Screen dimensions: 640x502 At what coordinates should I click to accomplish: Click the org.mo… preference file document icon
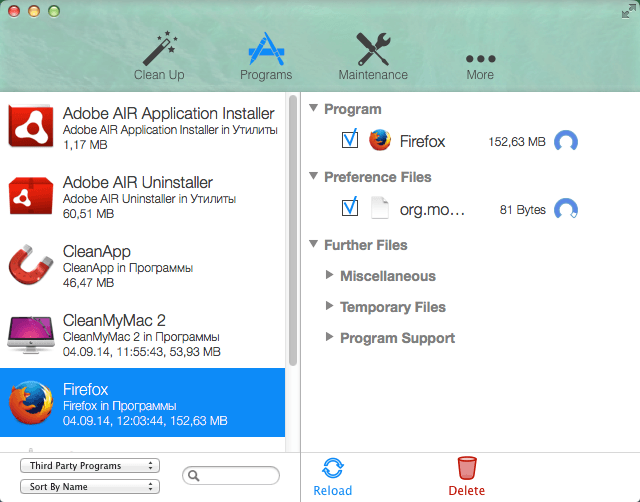(380, 208)
